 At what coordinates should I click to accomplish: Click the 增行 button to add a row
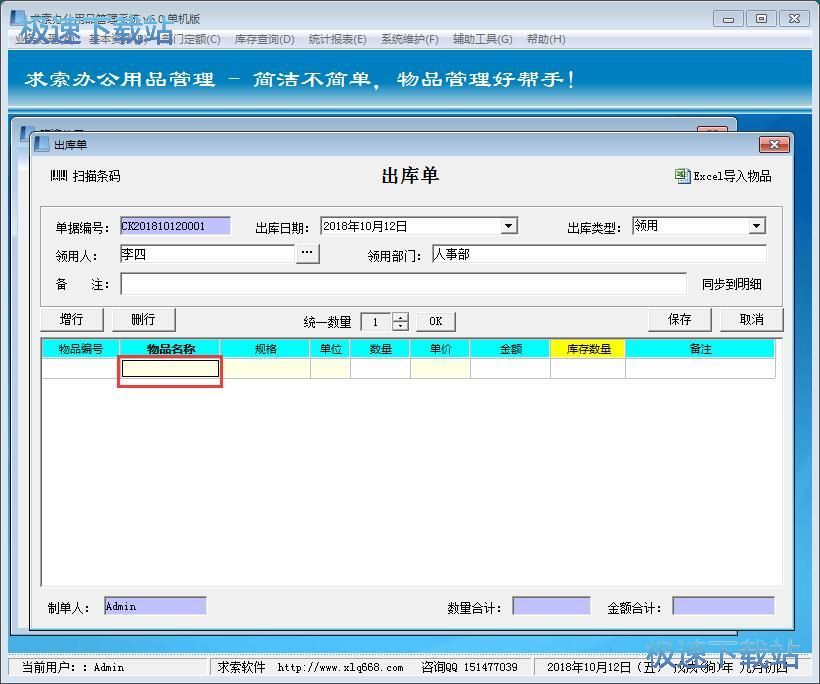click(x=72, y=319)
